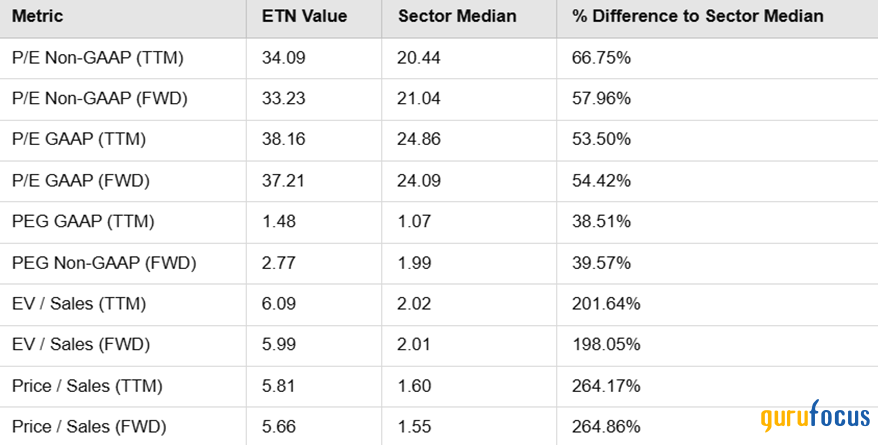Screen dimensions: 878x445
Task: Select the Metric column header
Action: pyautogui.click(x=36, y=17)
